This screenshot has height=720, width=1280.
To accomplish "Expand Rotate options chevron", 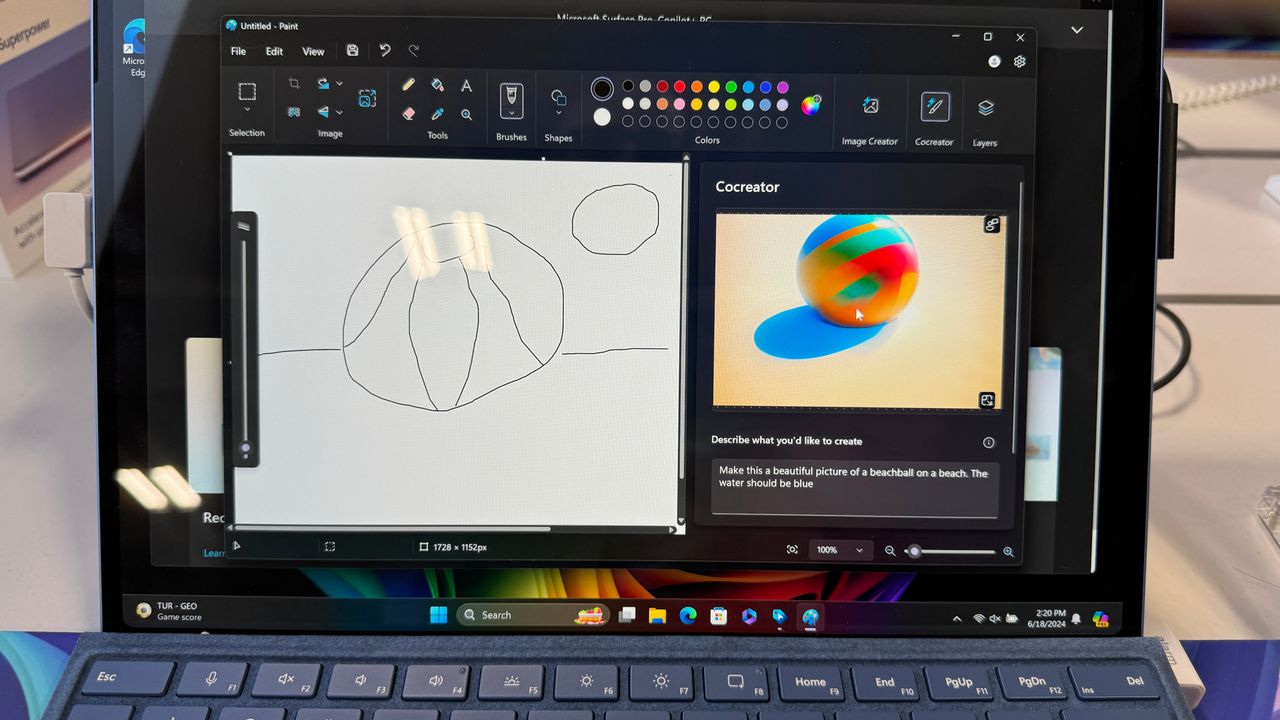I will pos(340,83).
